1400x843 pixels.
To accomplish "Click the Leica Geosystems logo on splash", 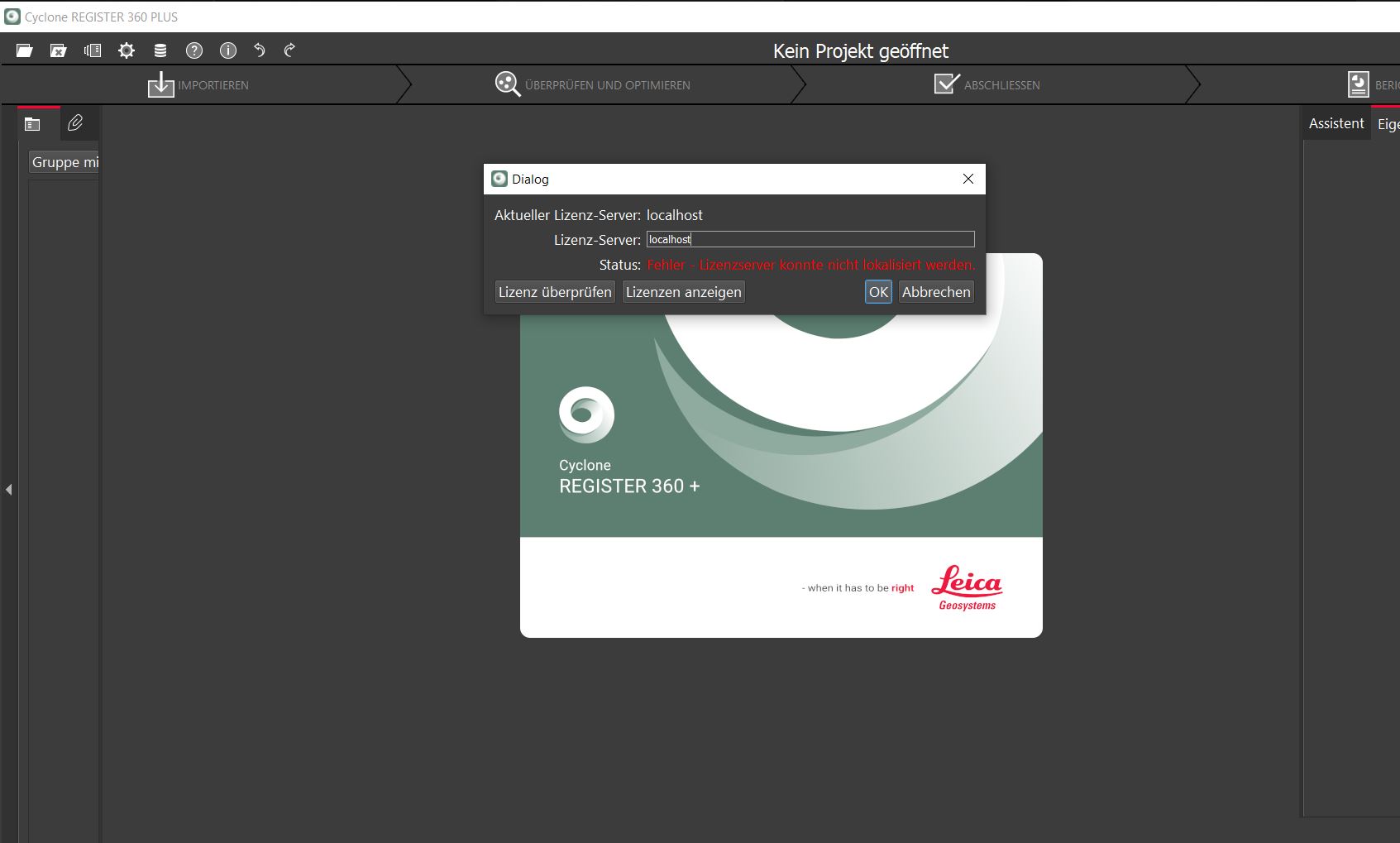I will pyautogui.click(x=967, y=588).
